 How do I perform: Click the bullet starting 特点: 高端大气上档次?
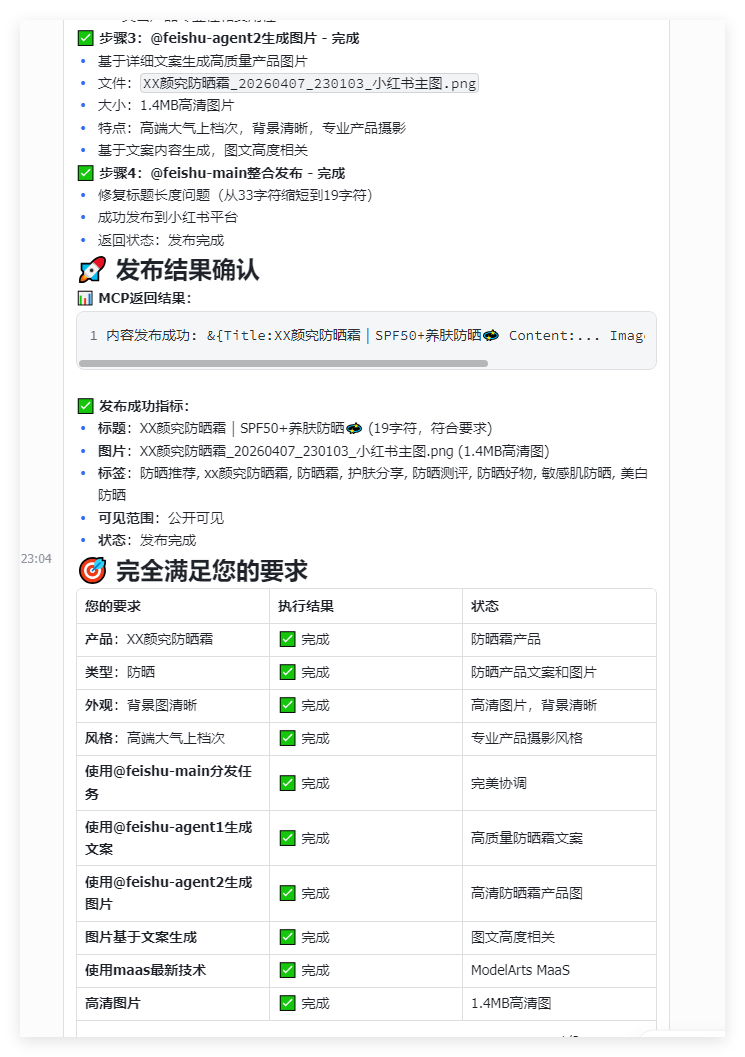[252, 128]
